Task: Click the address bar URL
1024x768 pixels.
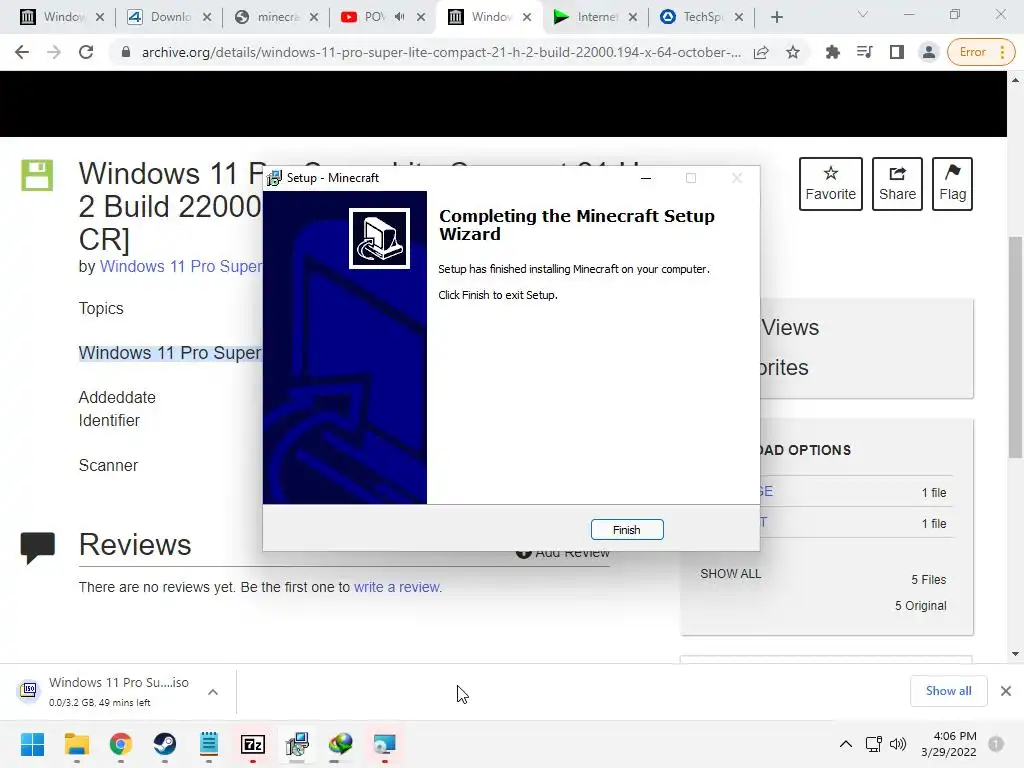Action: pyautogui.click(x=441, y=52)
